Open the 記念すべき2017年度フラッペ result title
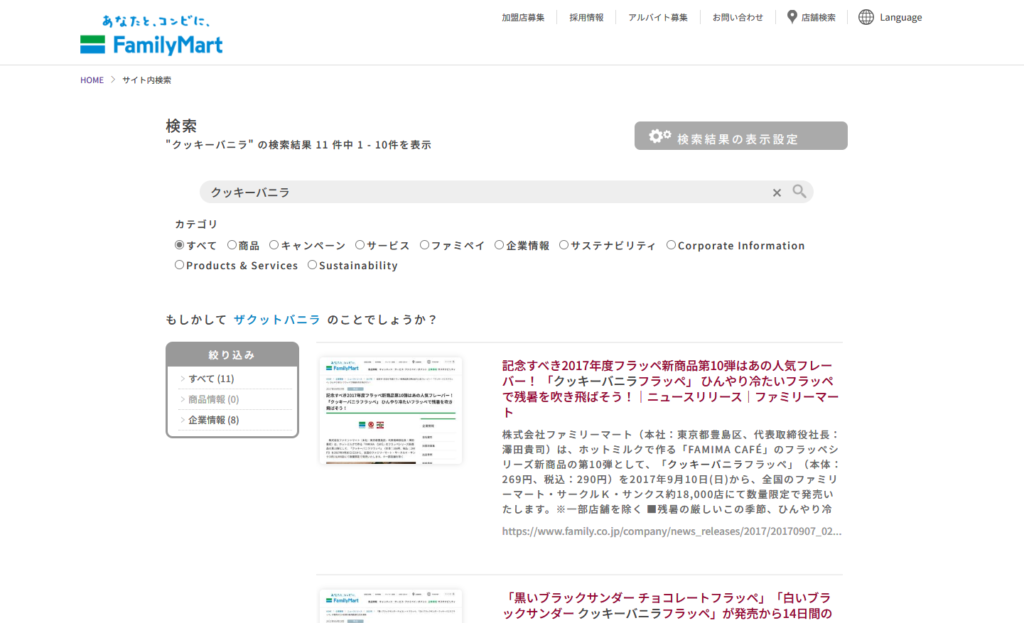This screenshot has width=1024, height=623. [x=671, y=389]
